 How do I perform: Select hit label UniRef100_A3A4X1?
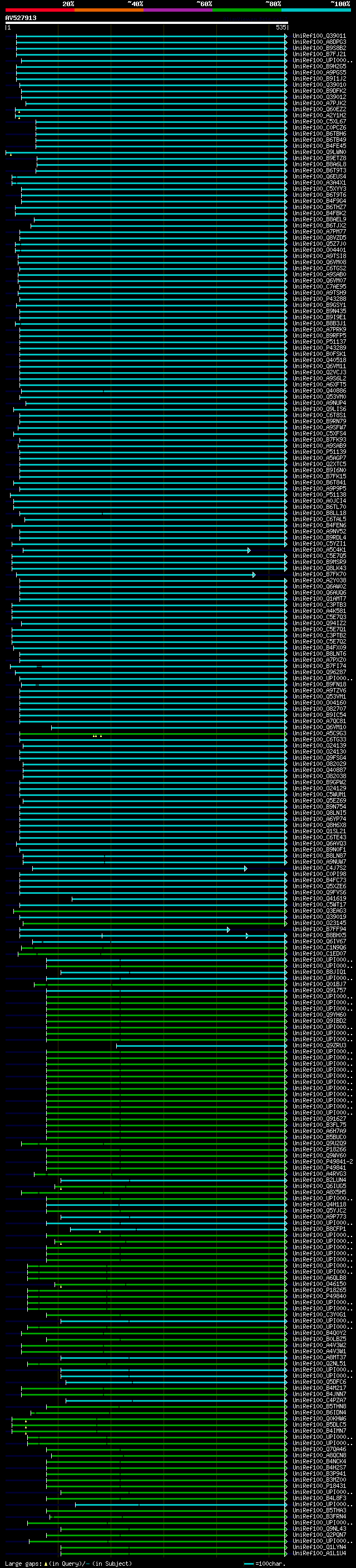click(x=319, y=182)
